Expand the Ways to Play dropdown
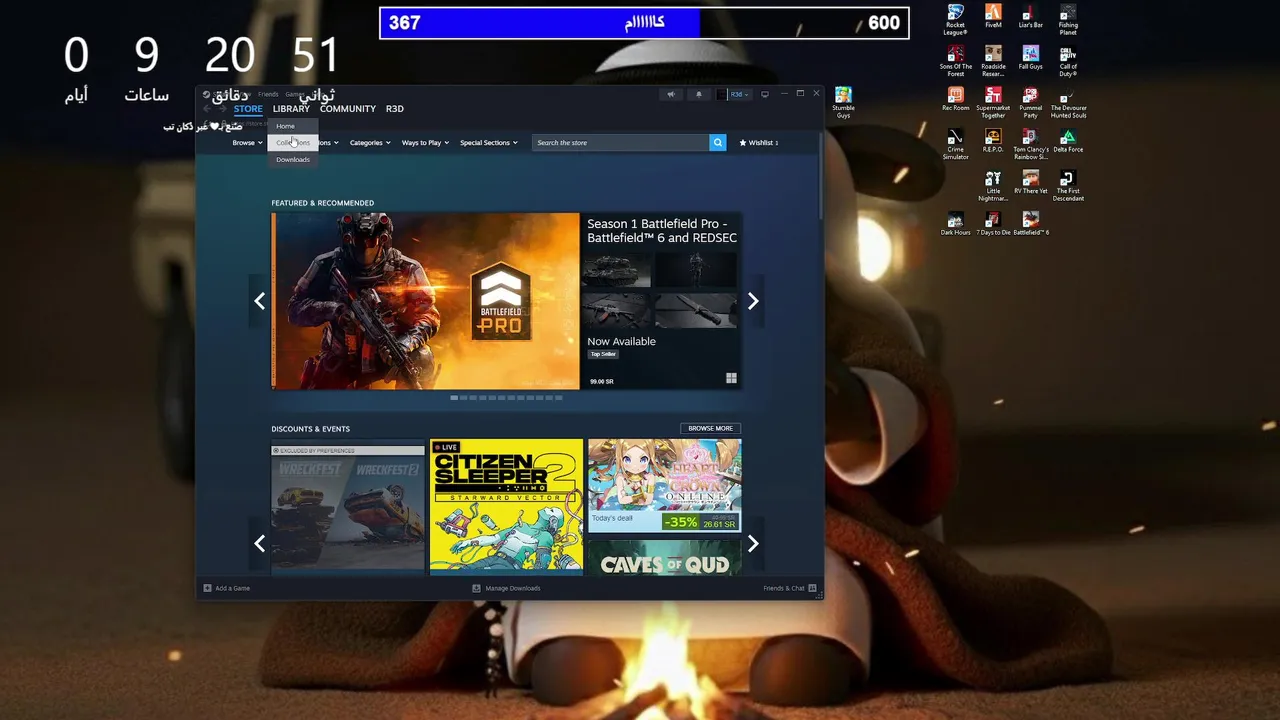 pyautogui.click(x=425, y=143)
